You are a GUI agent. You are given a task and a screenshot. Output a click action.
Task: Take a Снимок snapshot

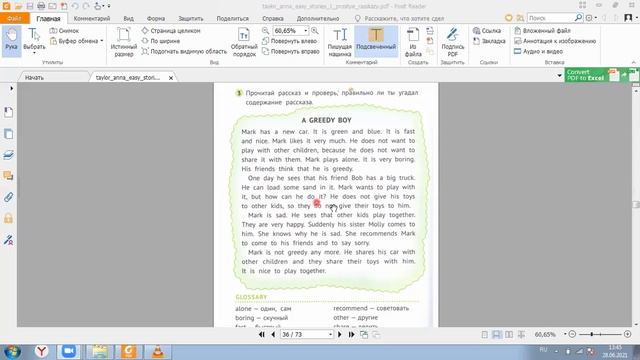tap(64, 31)
